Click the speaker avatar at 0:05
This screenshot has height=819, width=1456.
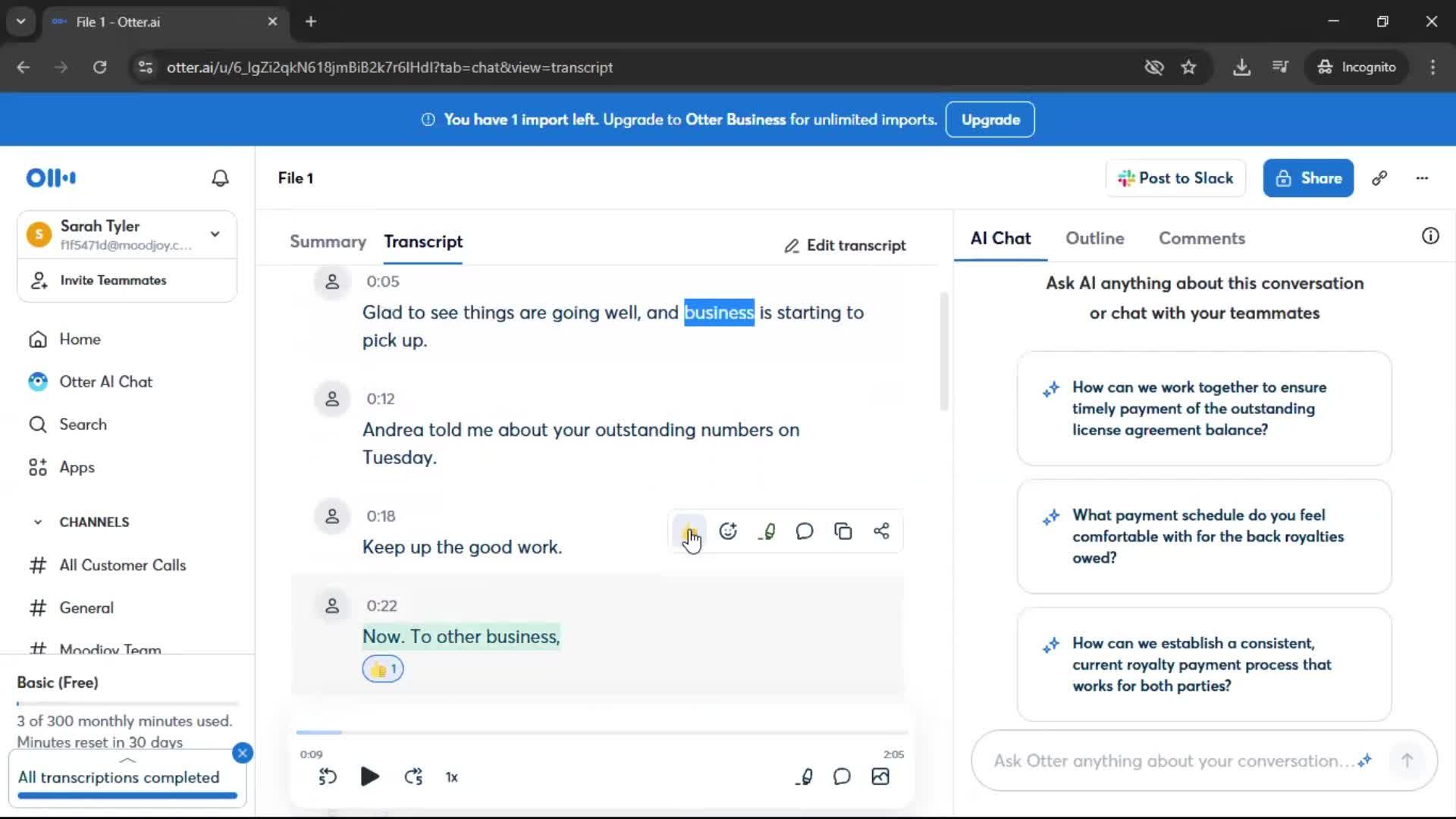coord(332,282)
